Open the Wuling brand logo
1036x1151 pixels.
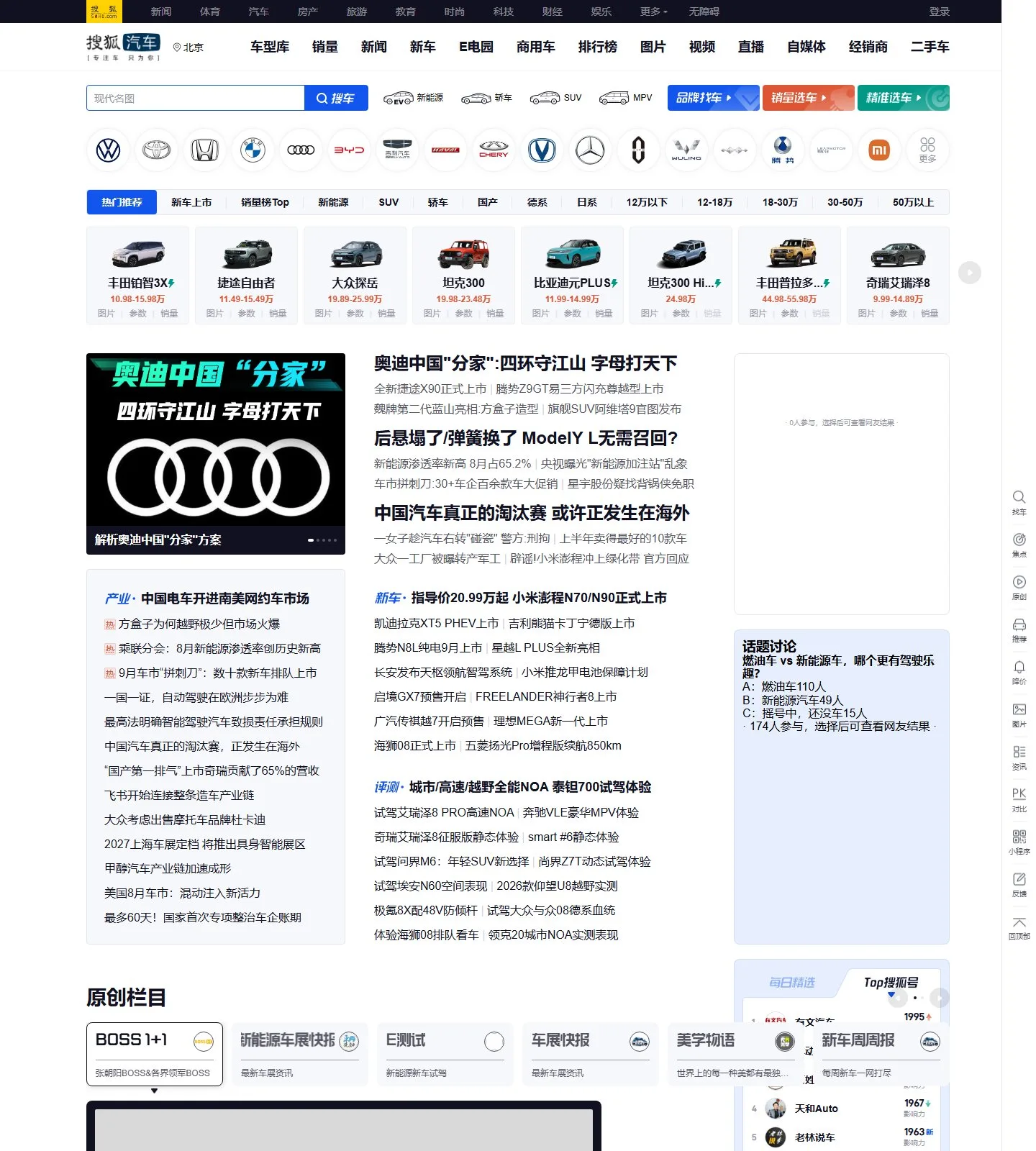pos(686,150)
